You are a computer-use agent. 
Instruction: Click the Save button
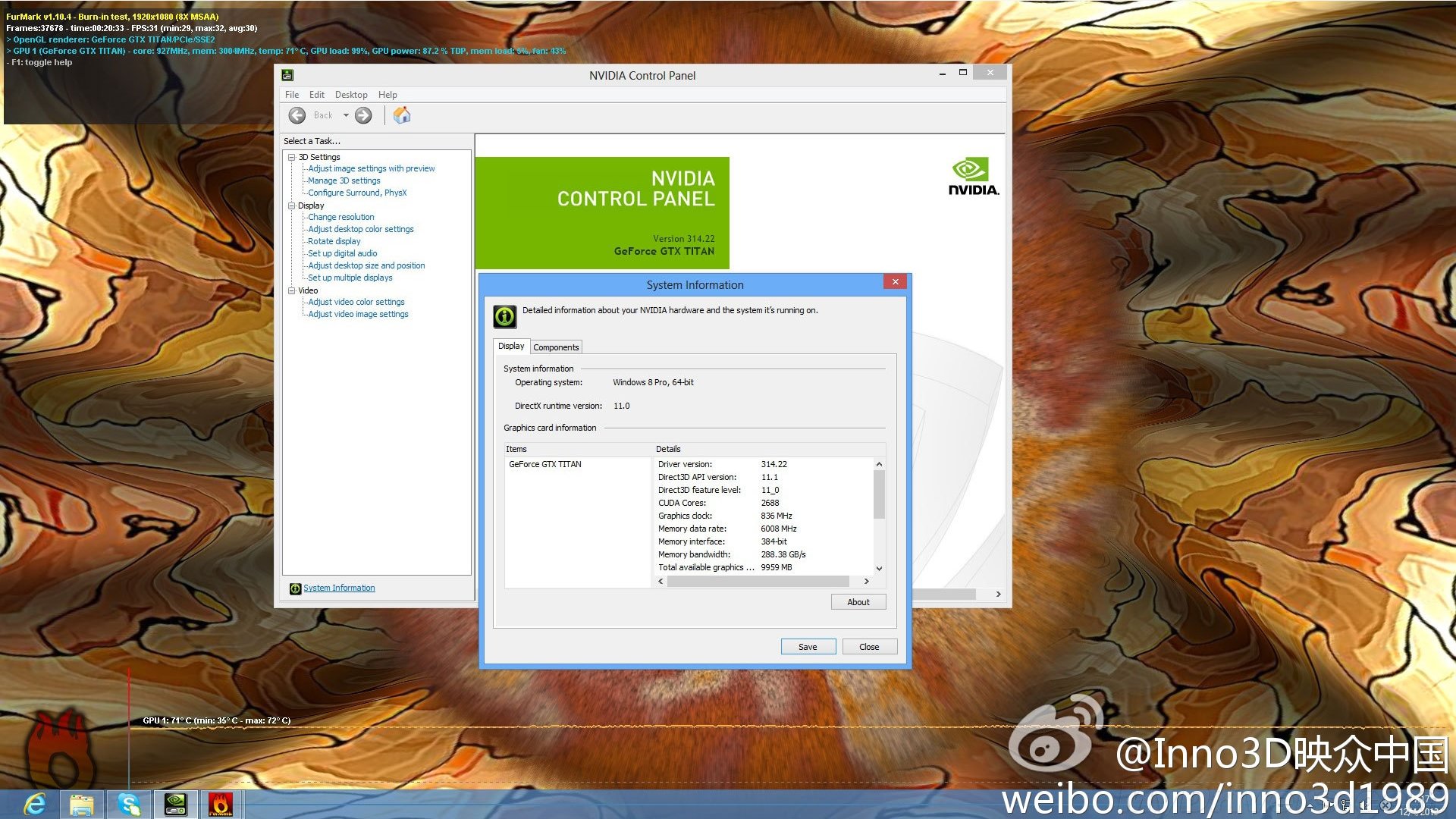[808, 647]
